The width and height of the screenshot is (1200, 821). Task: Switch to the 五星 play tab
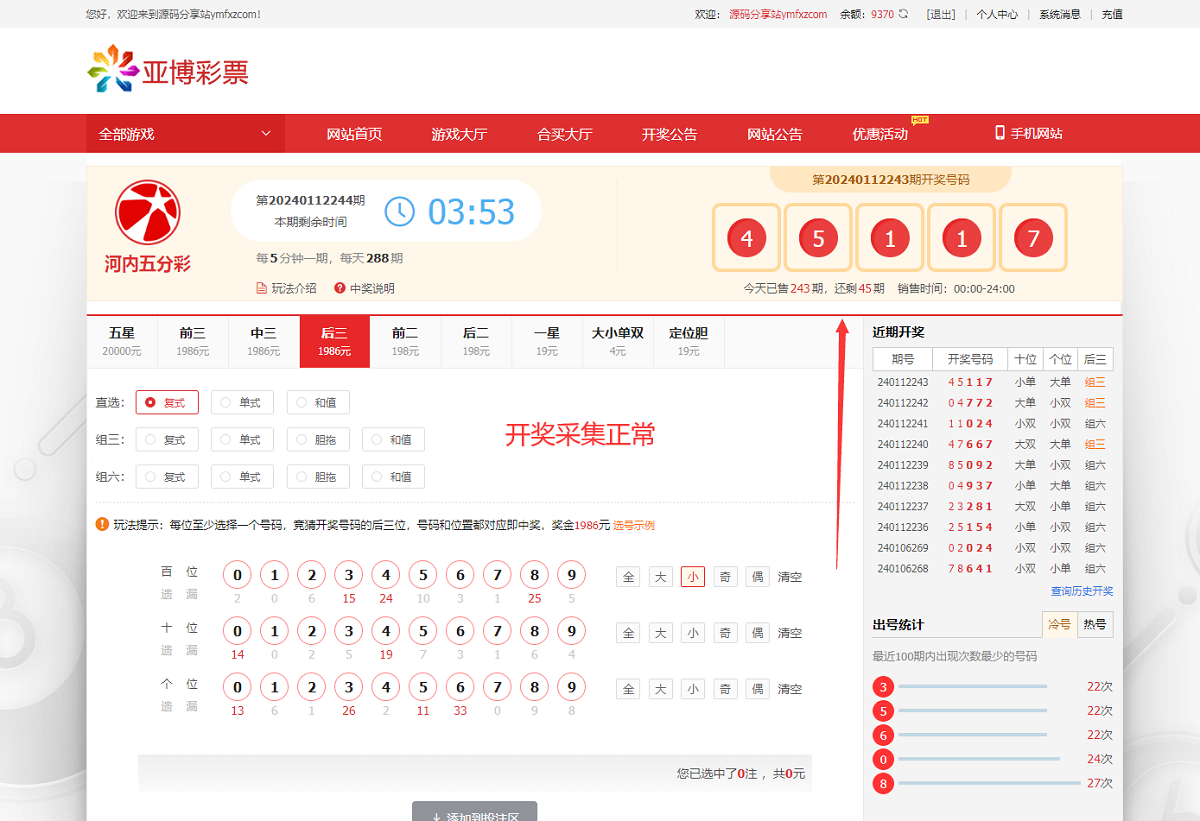tap(122, 341)
